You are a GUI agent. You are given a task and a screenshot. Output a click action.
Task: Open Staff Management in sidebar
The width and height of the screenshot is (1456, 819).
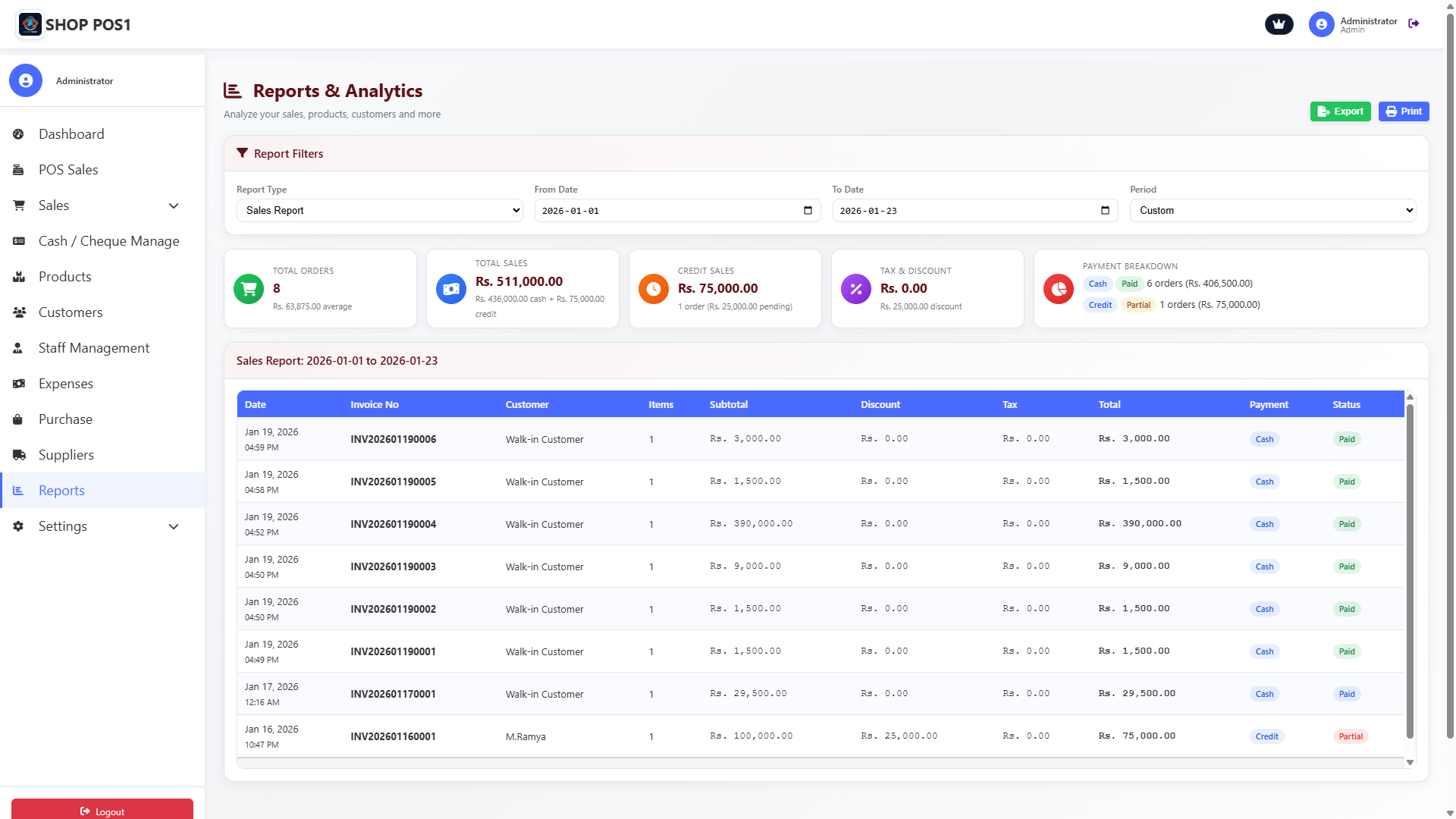point(94,348)
